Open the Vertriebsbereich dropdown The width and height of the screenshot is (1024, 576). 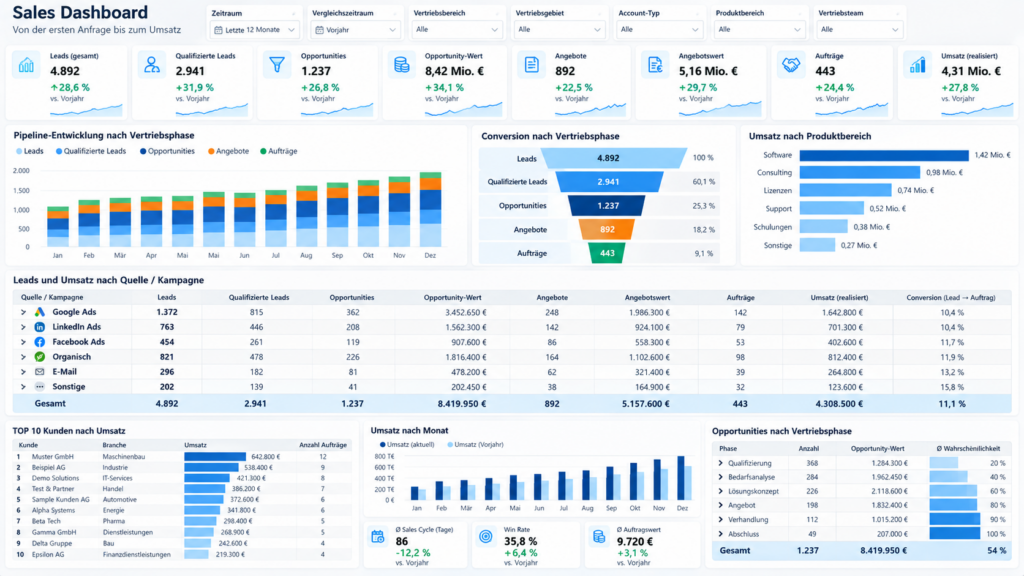(x=456, y=30)
